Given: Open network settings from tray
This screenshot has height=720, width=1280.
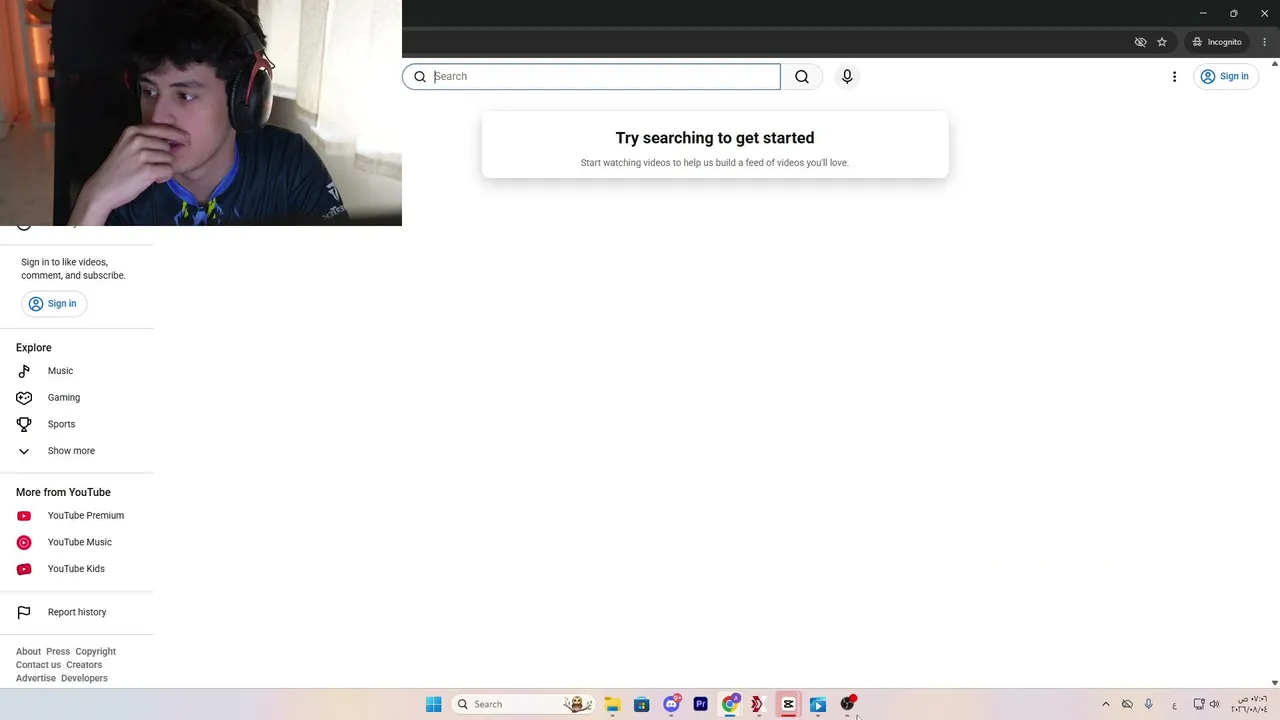Looking at the screenshot, I should point(1199,704).
